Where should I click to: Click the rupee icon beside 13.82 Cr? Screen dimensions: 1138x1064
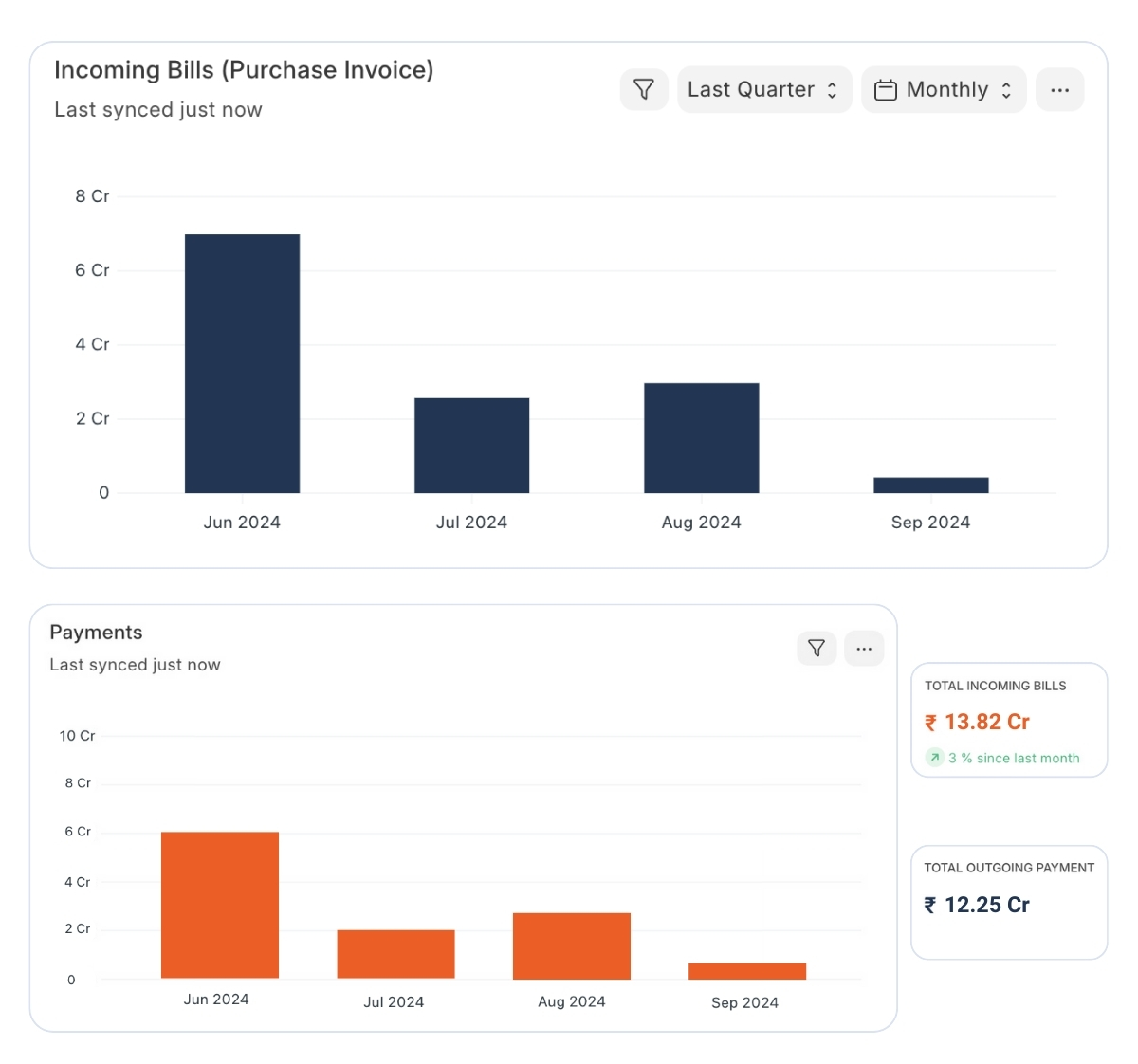click(930, 723)
